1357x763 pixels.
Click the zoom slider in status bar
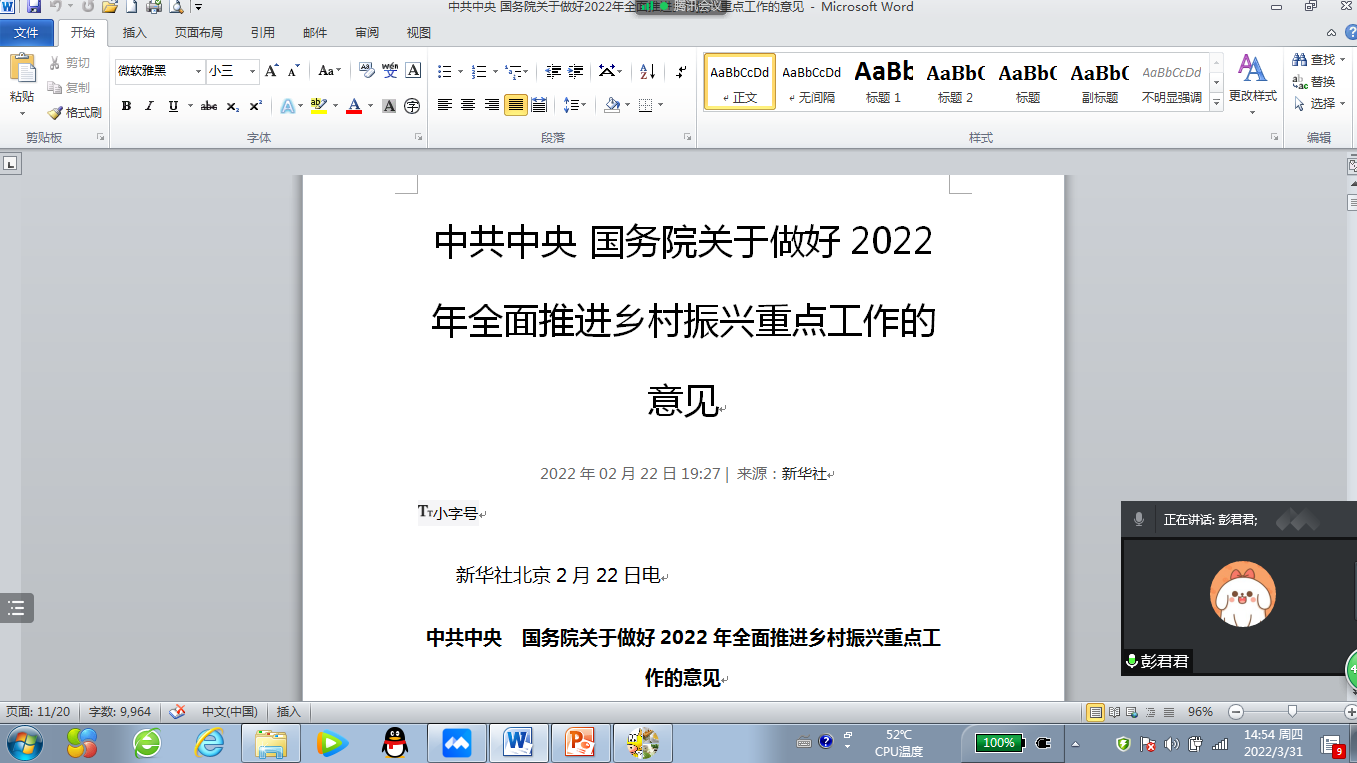click(1292, 712)
